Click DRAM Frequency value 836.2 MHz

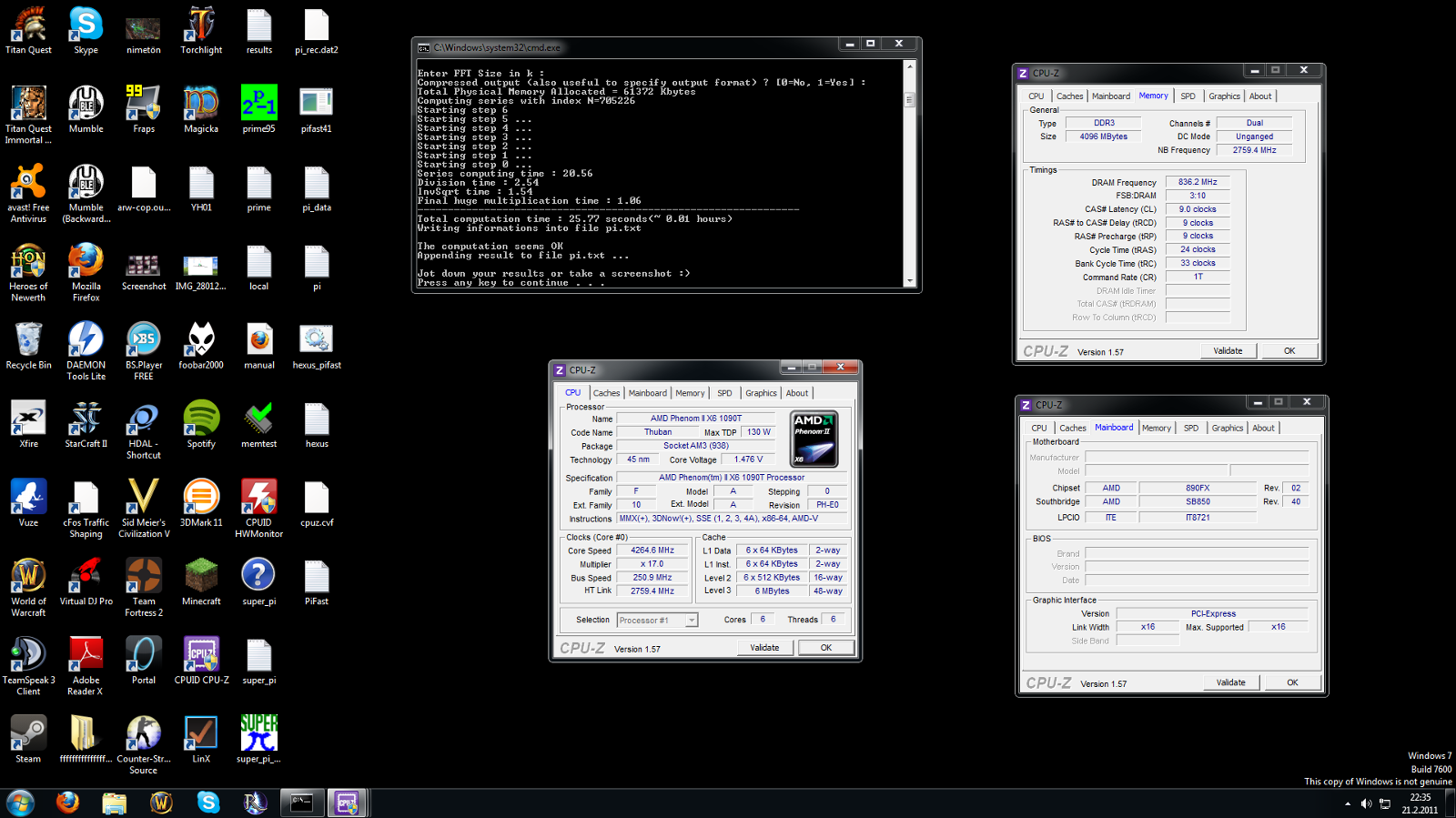tap(1198, 182)
